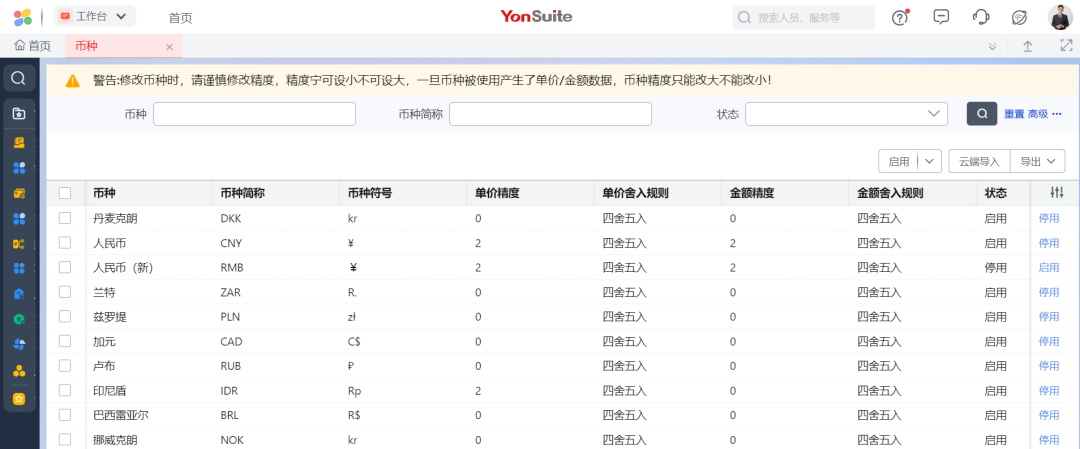Check the 兹罗提 row checkbox
The image size is (1080, 449).
click(65, 317)
